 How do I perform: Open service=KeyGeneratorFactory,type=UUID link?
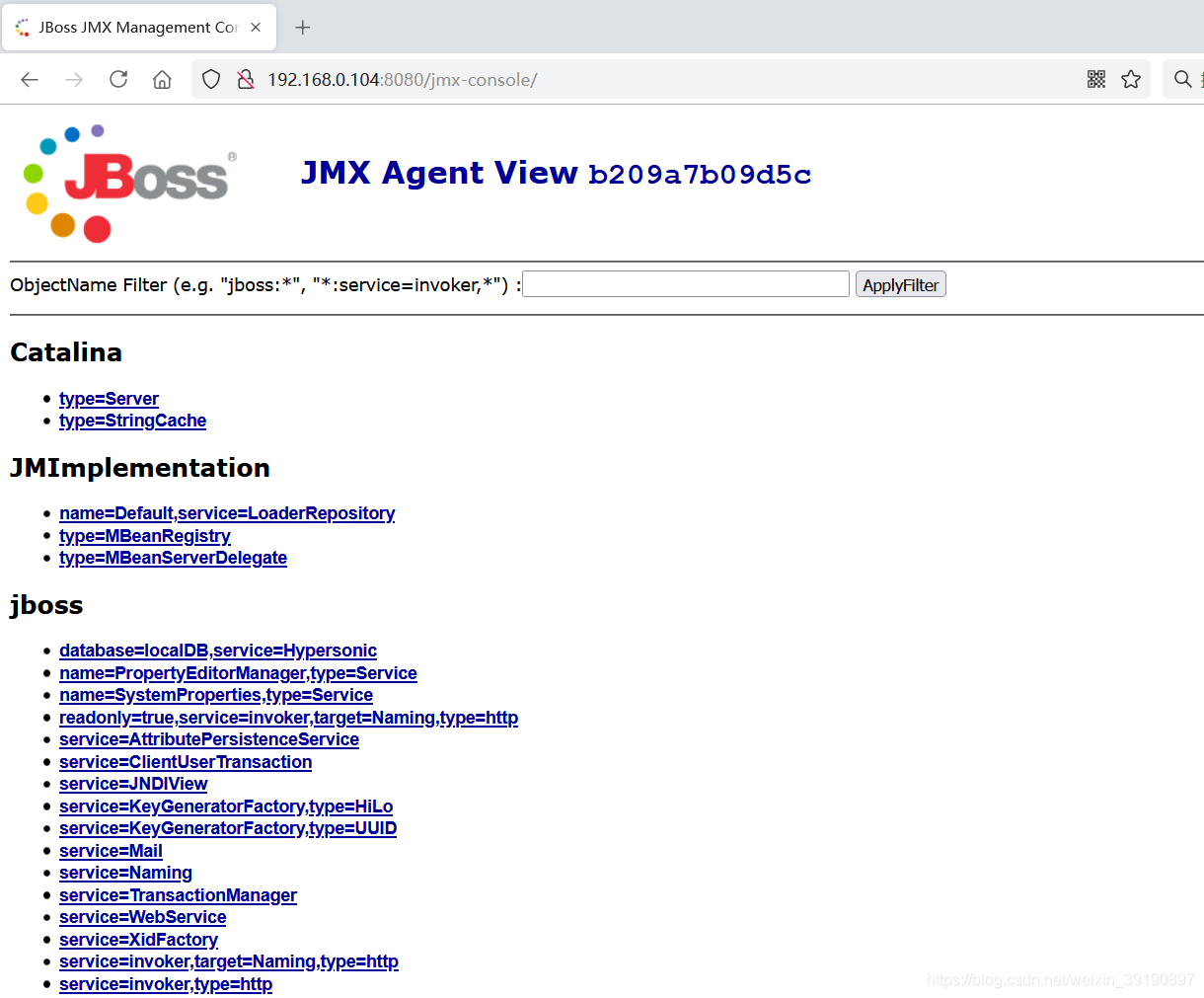point(228,828)
